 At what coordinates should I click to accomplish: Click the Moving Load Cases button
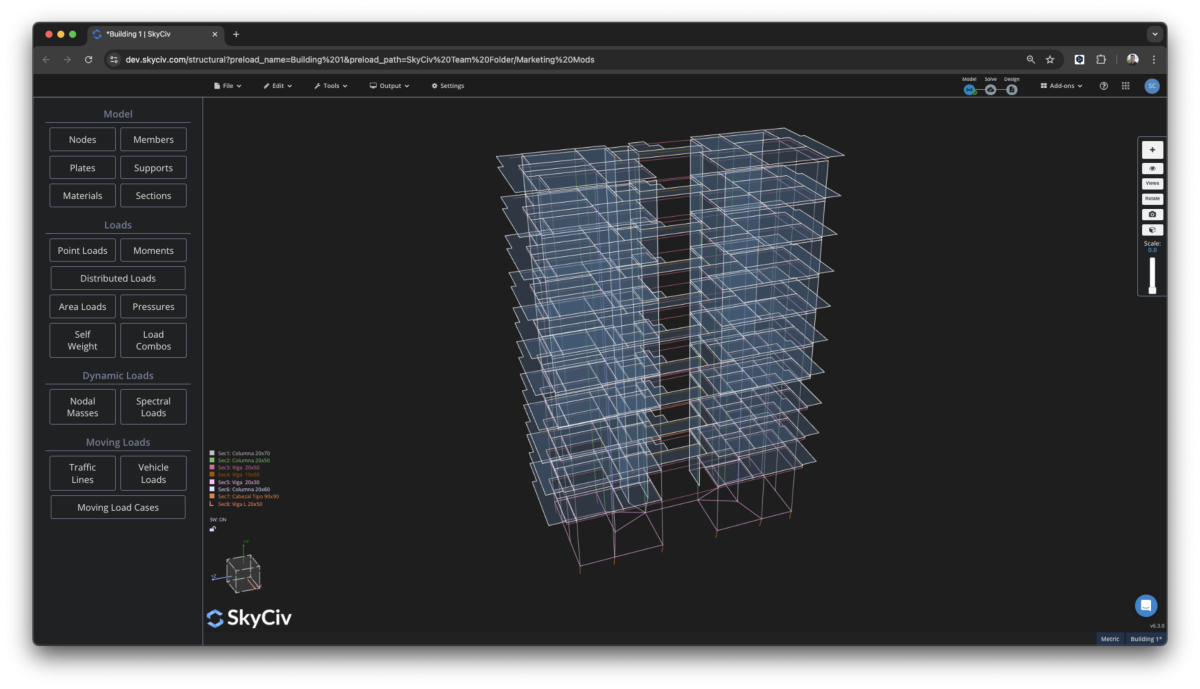[x=117, y=507]
